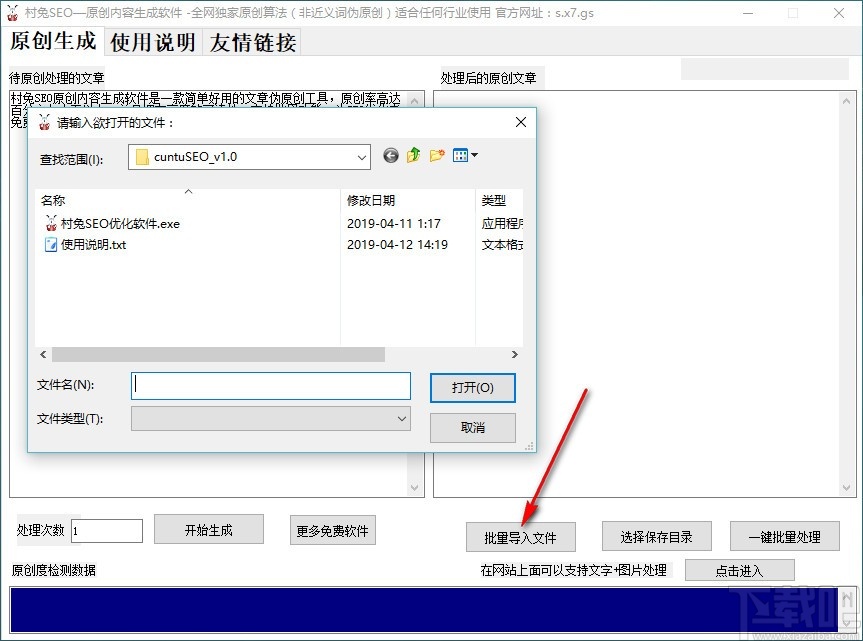Click inside the 文件名 input field
Screen dimensions: 863x641
click(x=270, y=386)
